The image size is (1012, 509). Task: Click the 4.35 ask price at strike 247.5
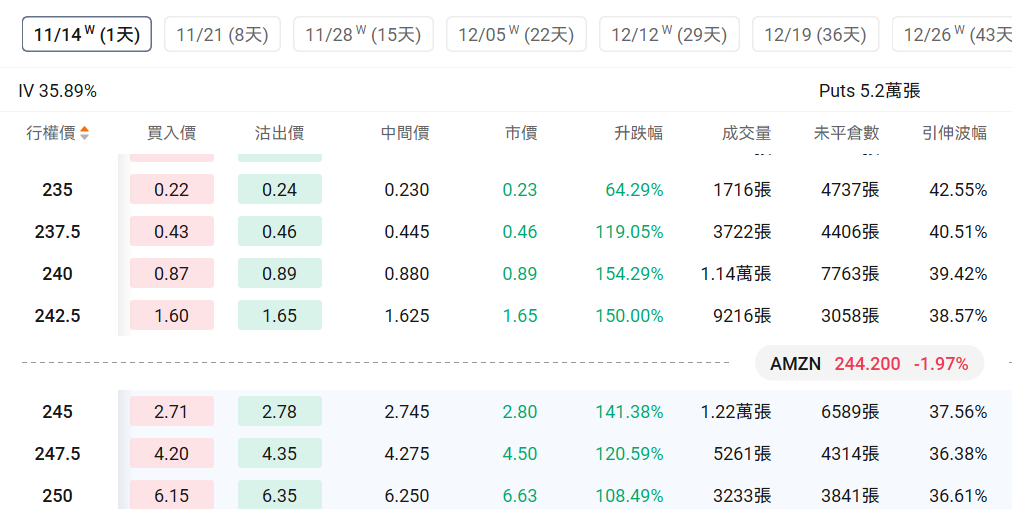tap(280, 454)
